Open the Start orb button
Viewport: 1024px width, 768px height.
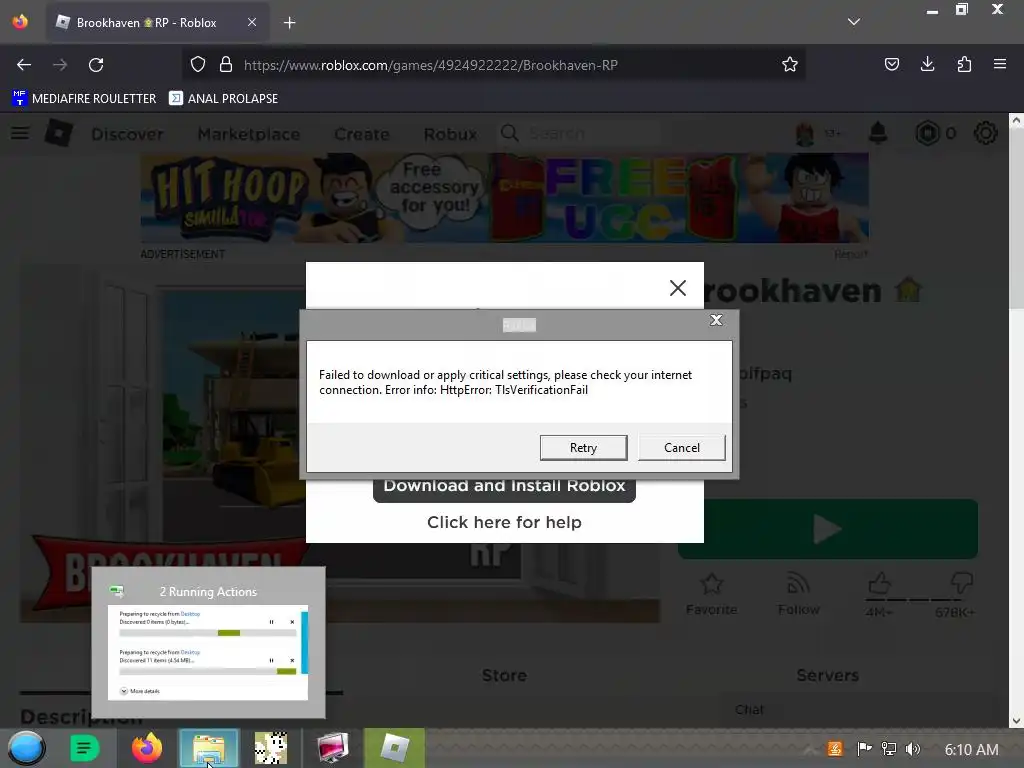26,748
